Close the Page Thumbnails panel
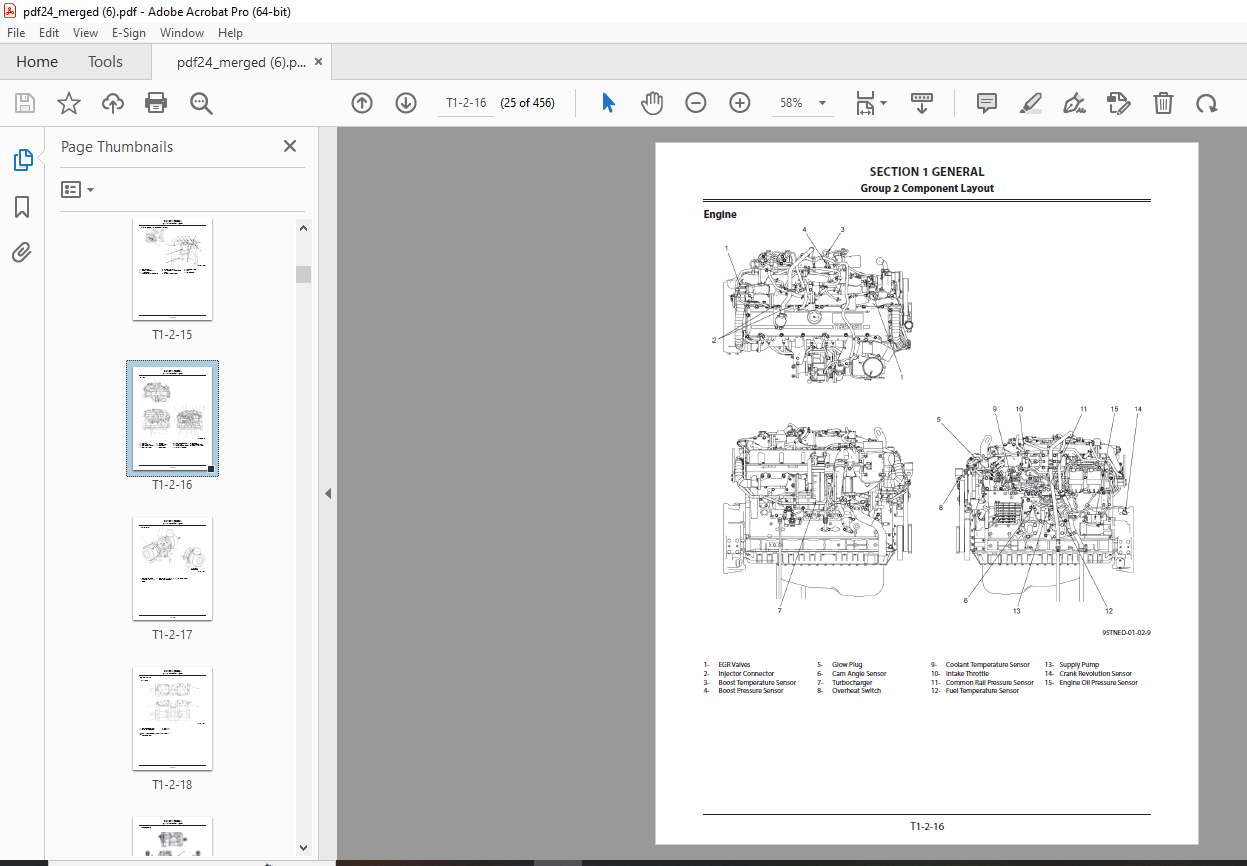Viewport: 1247px width, 866px height. coord(290,146)
